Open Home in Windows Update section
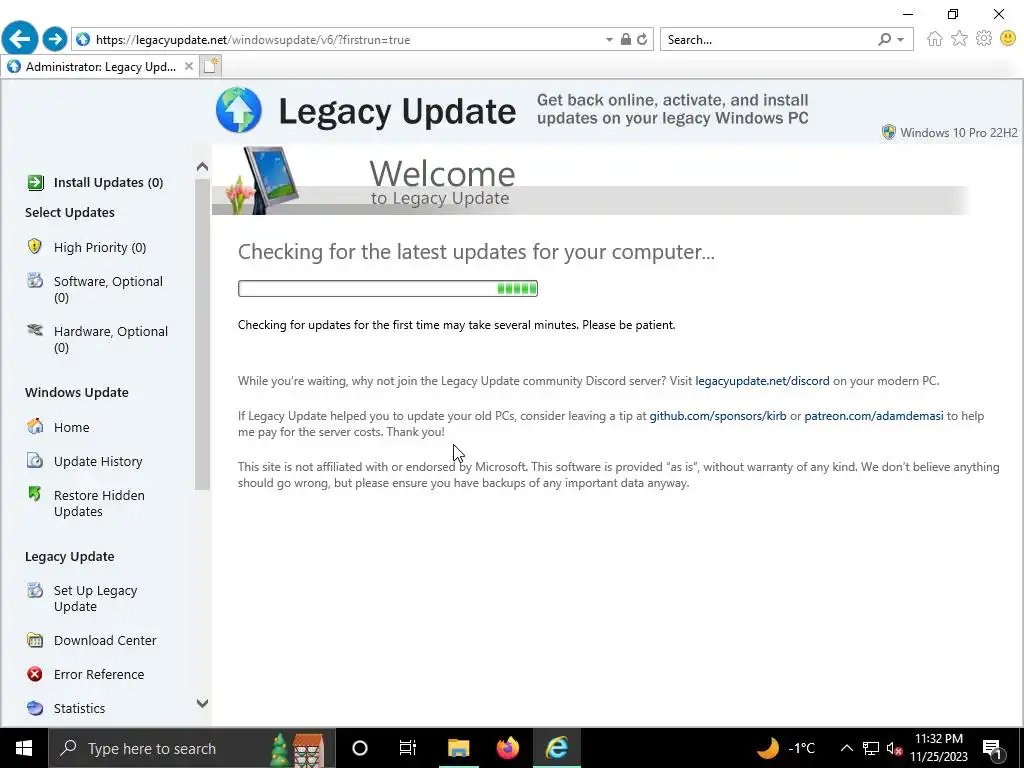The image size is (1024, 768). coord(72,427)
